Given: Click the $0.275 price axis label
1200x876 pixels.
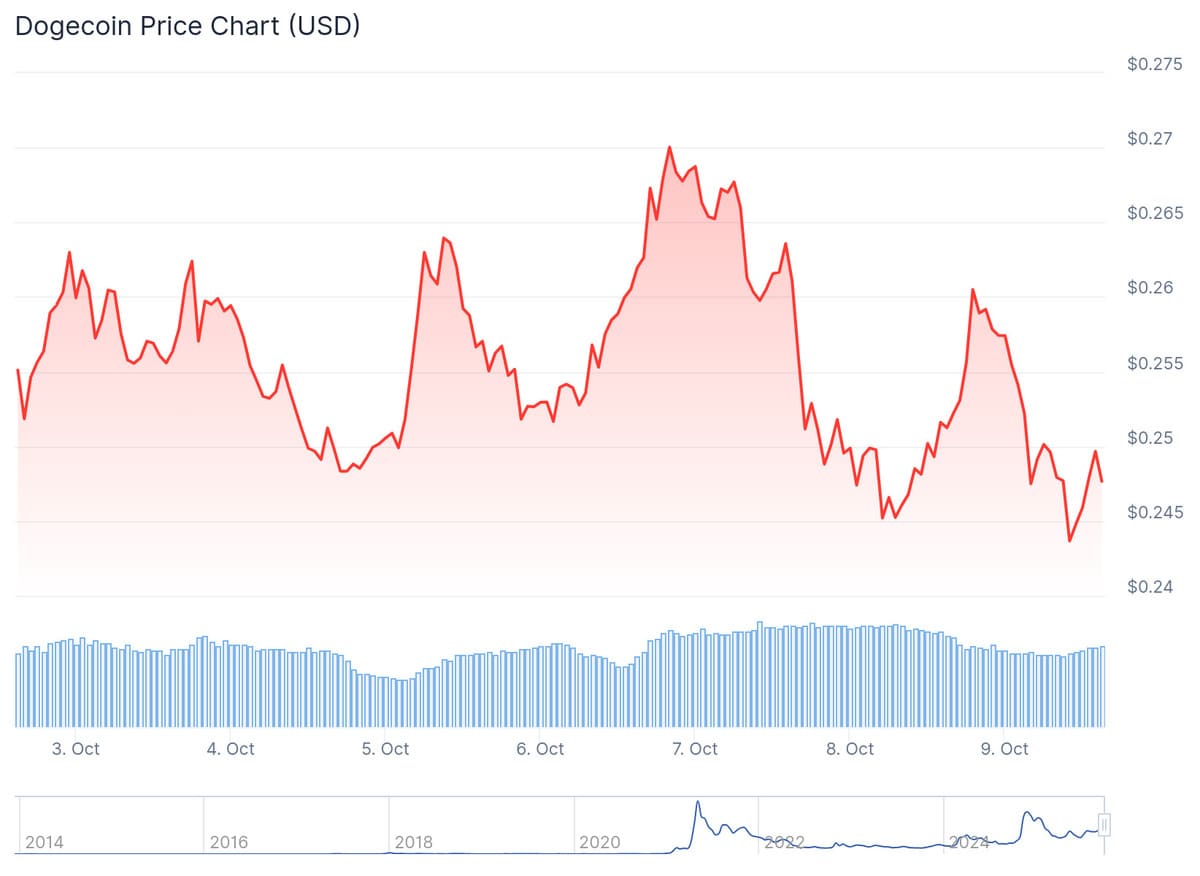Looking at the screenshot, I should pos(1155,65).
